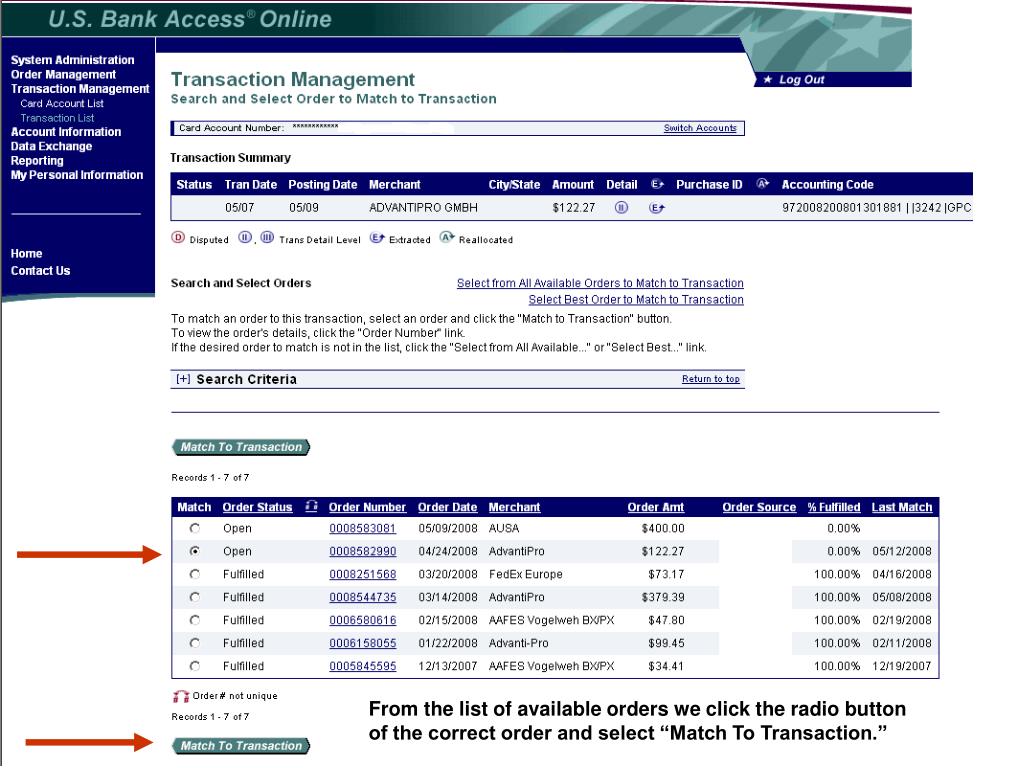
Task: Go to Order Management in the sidebar
Action: pos(63,74)
